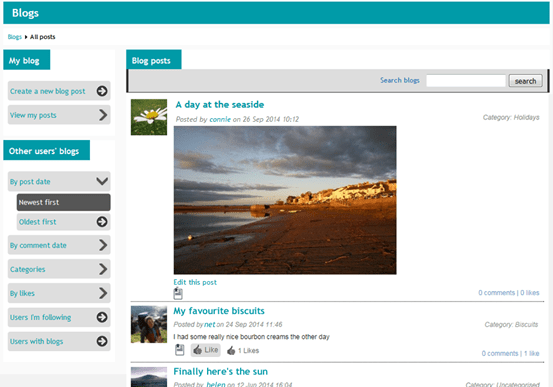Like the My favourite biscuits post
The width and height of the screenshot is (553, 387).
[206, 350]
